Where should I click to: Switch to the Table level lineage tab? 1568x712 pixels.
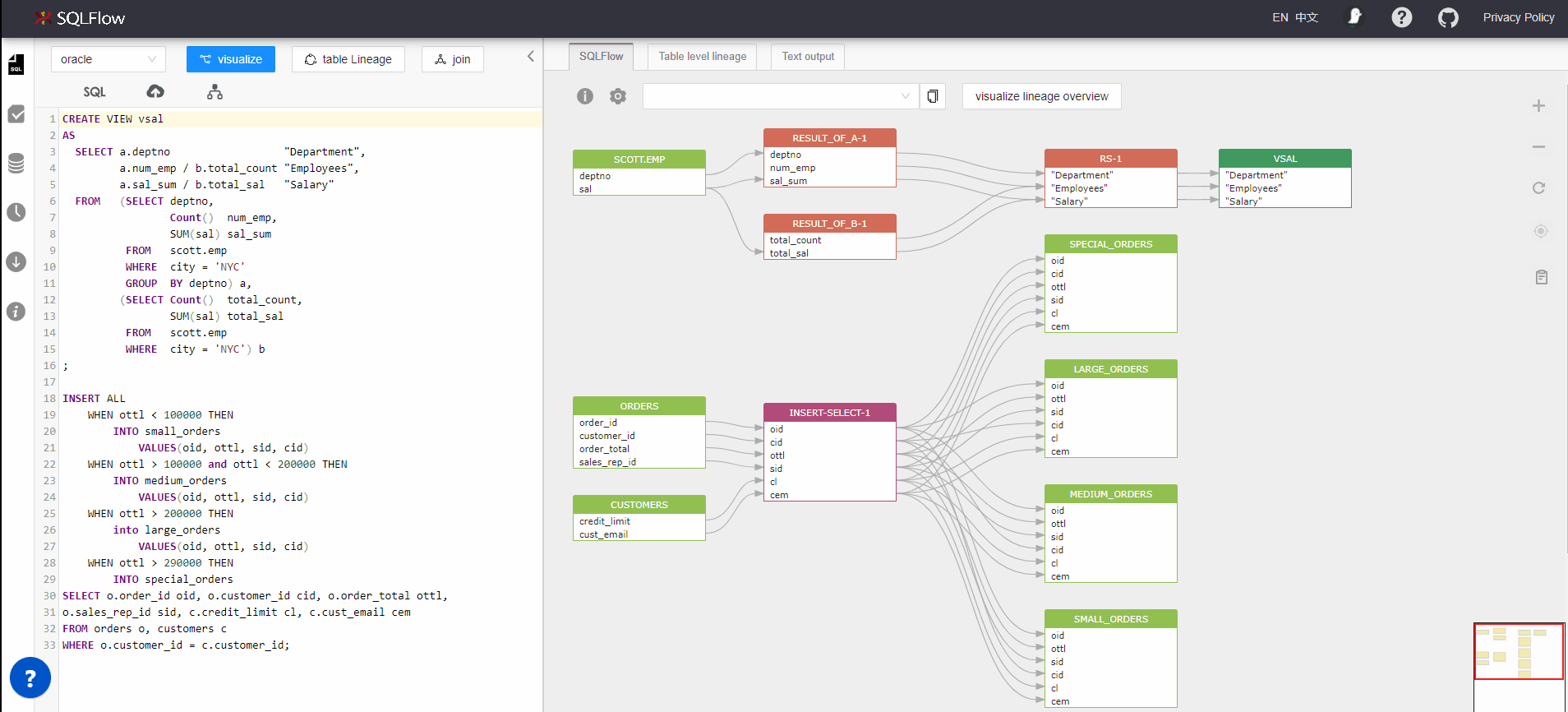702,57
